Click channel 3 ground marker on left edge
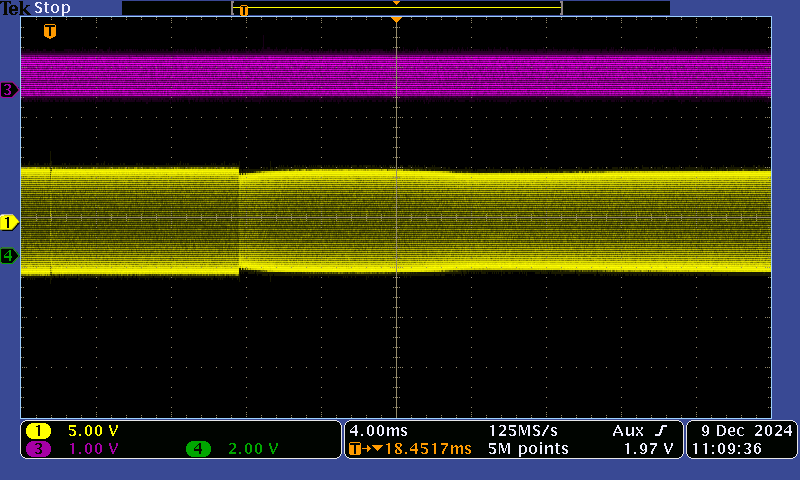The height and width of the screenshot is (480, 800). [9, 90]
